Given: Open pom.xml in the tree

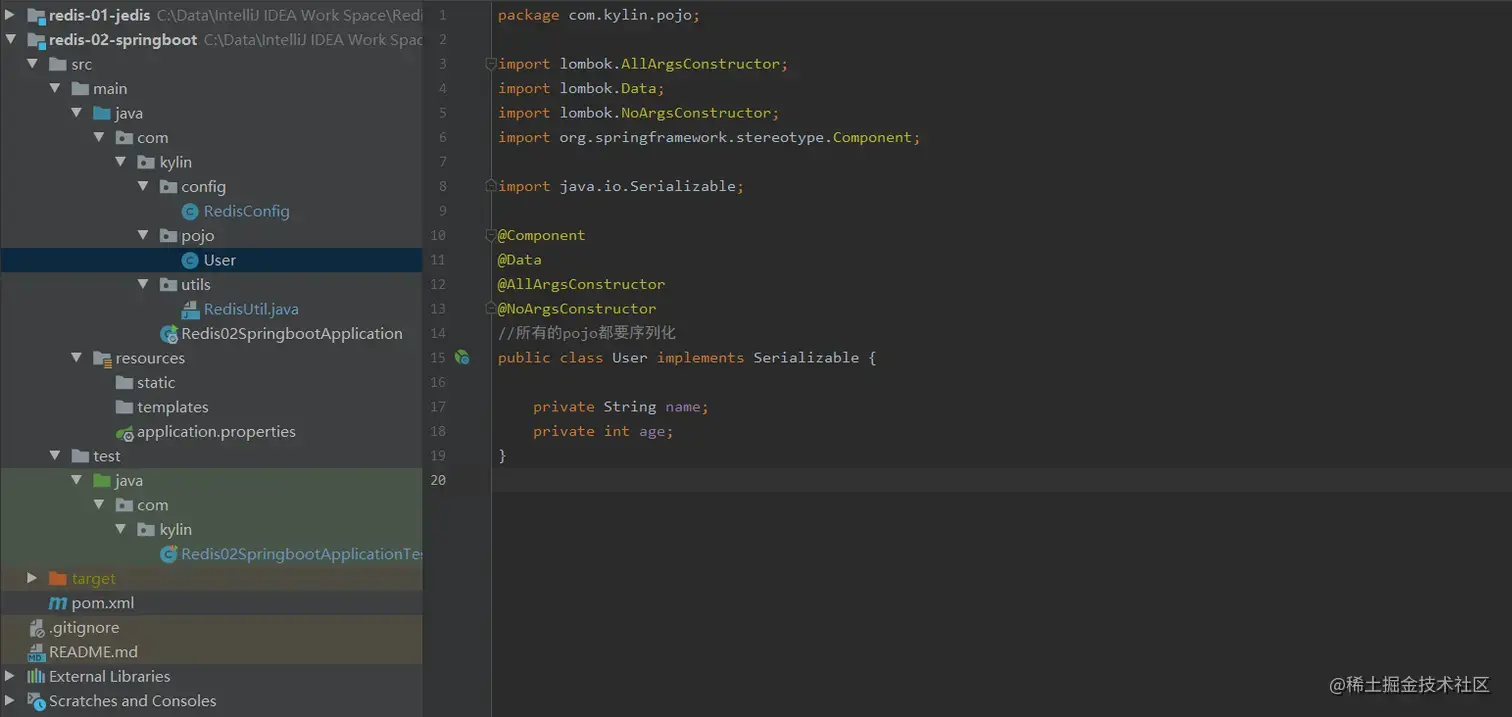Looking at the screenshot, I should (x=103, y=603).
